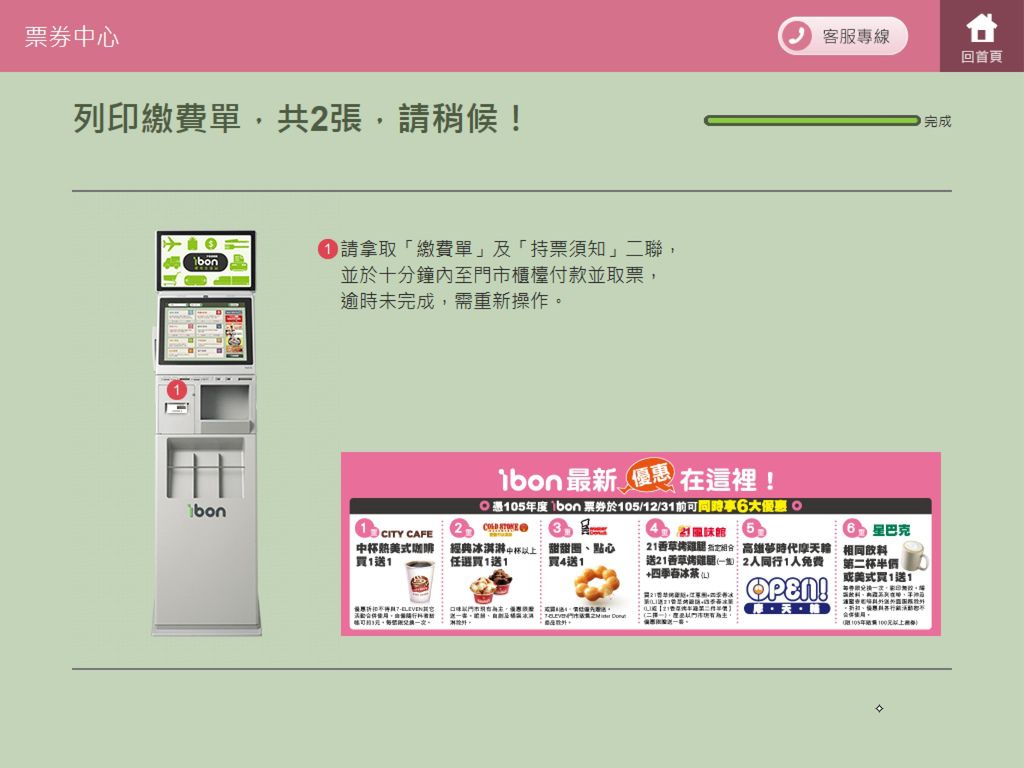Open the CITY CAFE buy-one-get-one offer

coord(396,572)
